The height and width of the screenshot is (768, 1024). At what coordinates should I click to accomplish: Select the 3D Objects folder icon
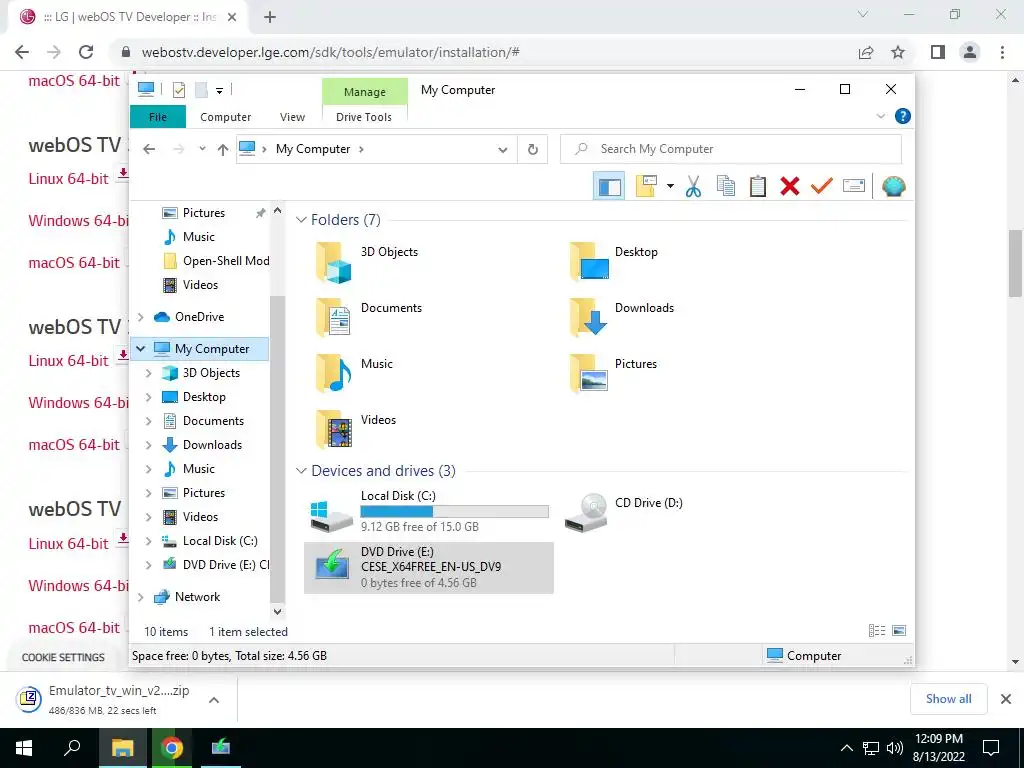(334, 262)
